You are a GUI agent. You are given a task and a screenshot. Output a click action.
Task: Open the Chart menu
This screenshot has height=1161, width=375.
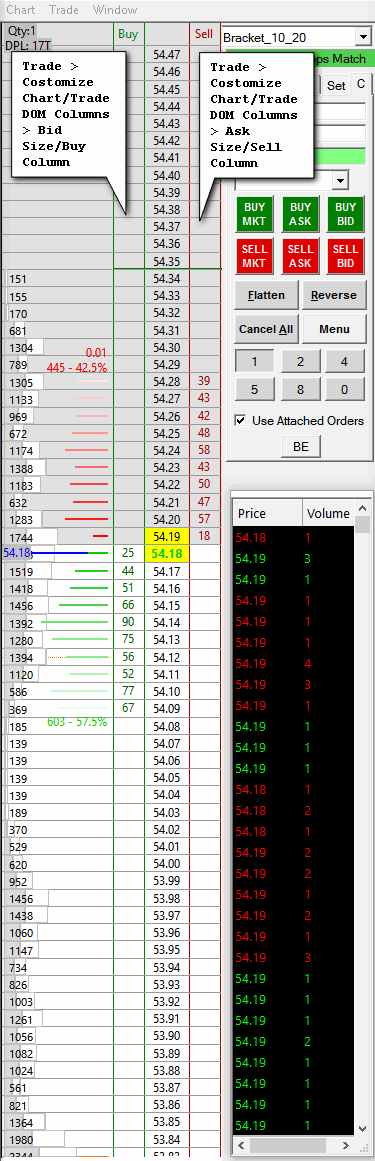21,10
